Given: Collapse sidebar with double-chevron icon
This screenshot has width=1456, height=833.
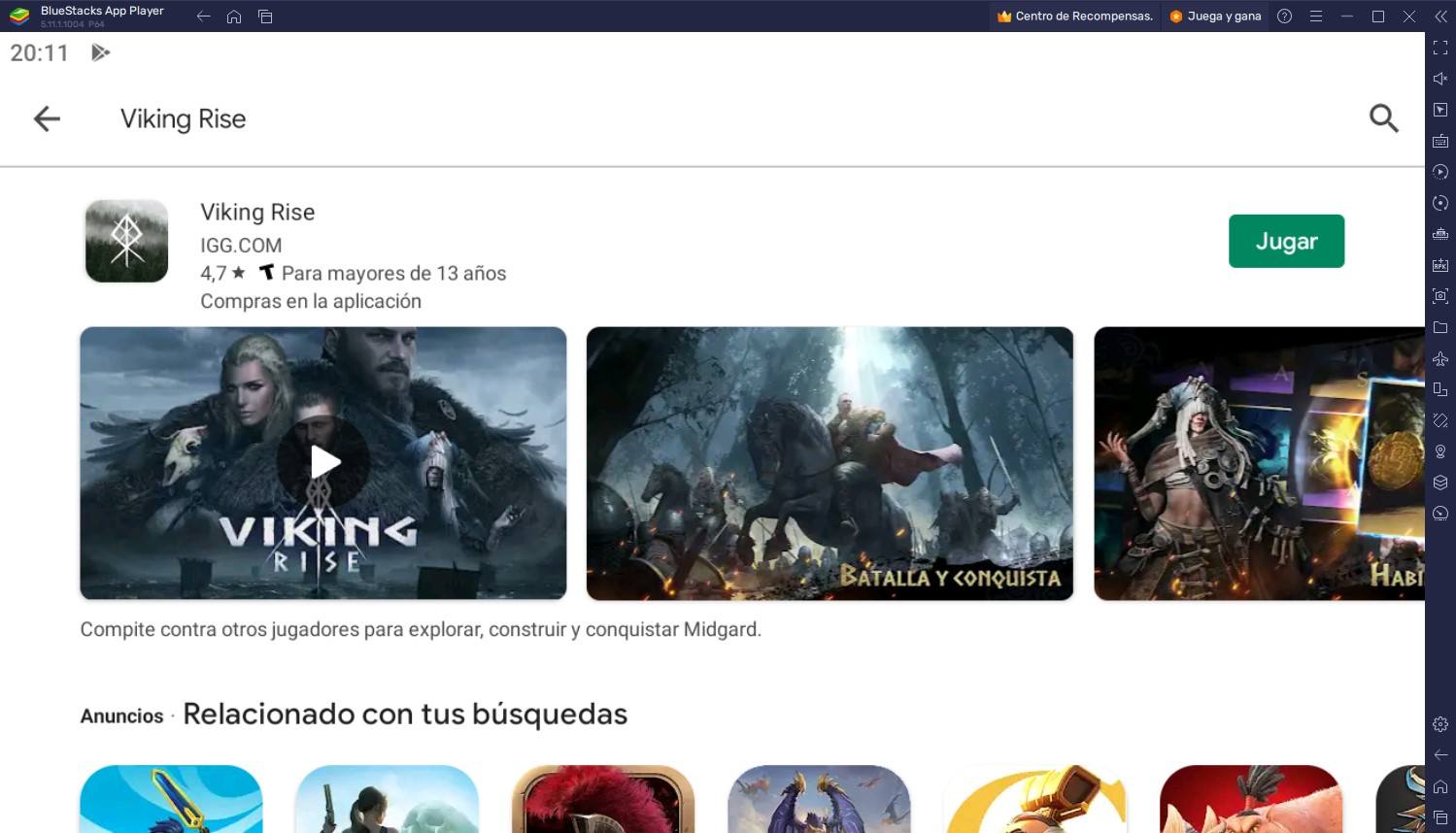Looking at the screenshot, I should (1440, 17).
